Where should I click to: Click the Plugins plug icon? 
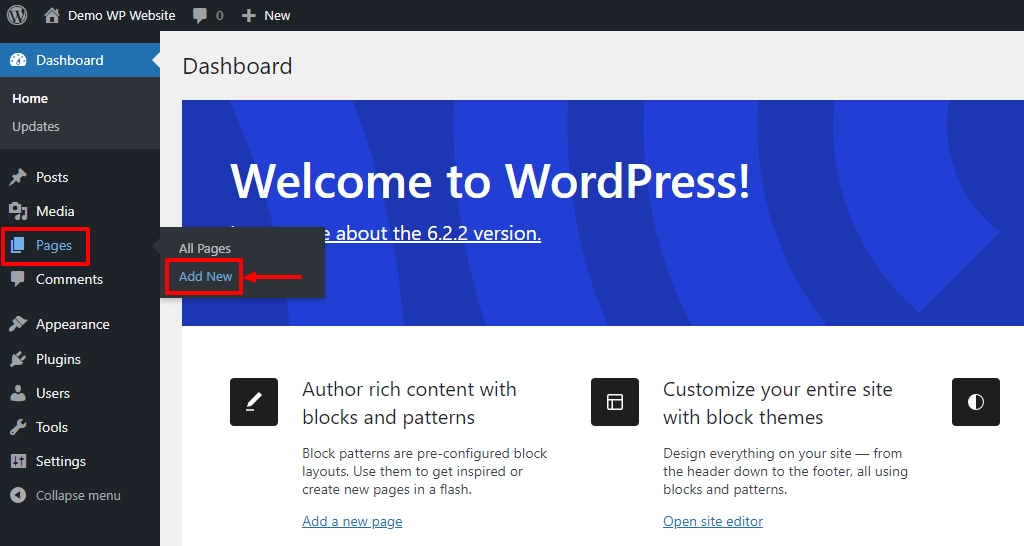point(18,359)
